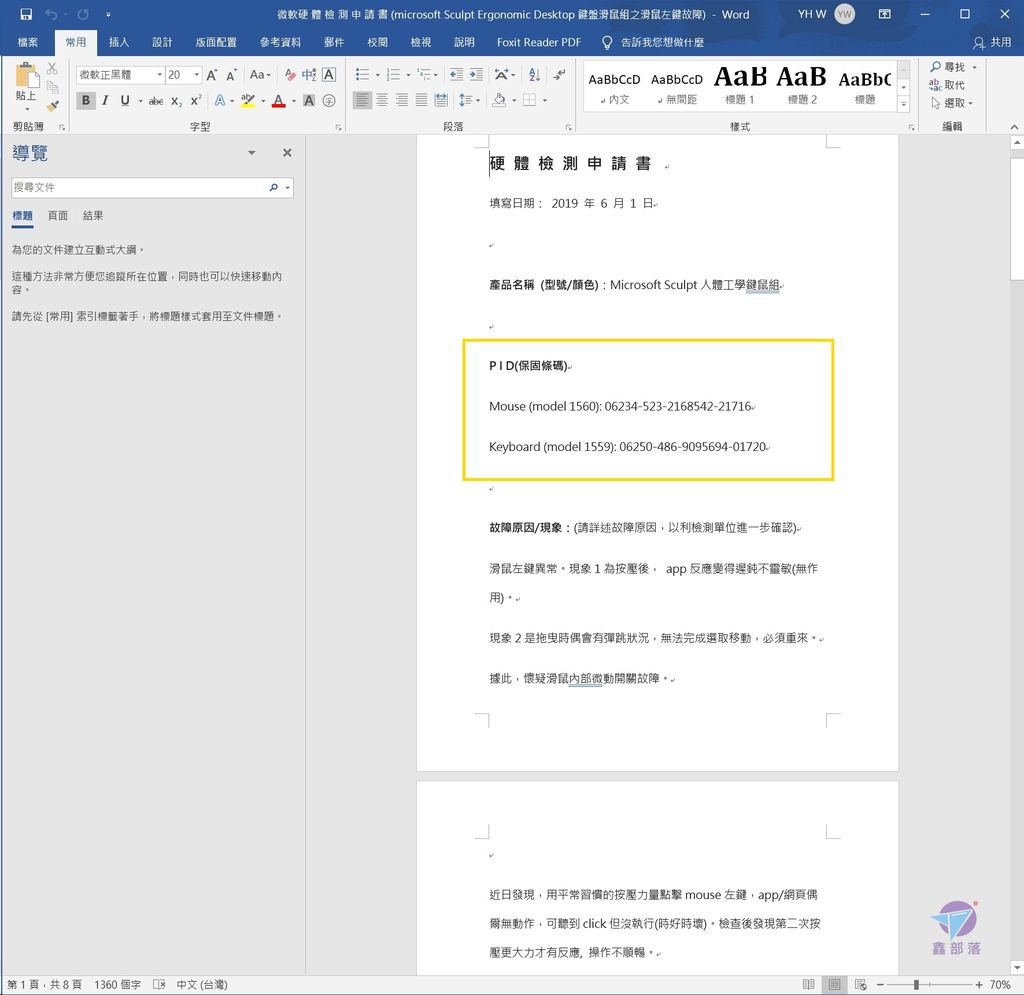Open the phonetic guide (中) icon
This screenshot has width=1024, height=995.
(309, 75)
